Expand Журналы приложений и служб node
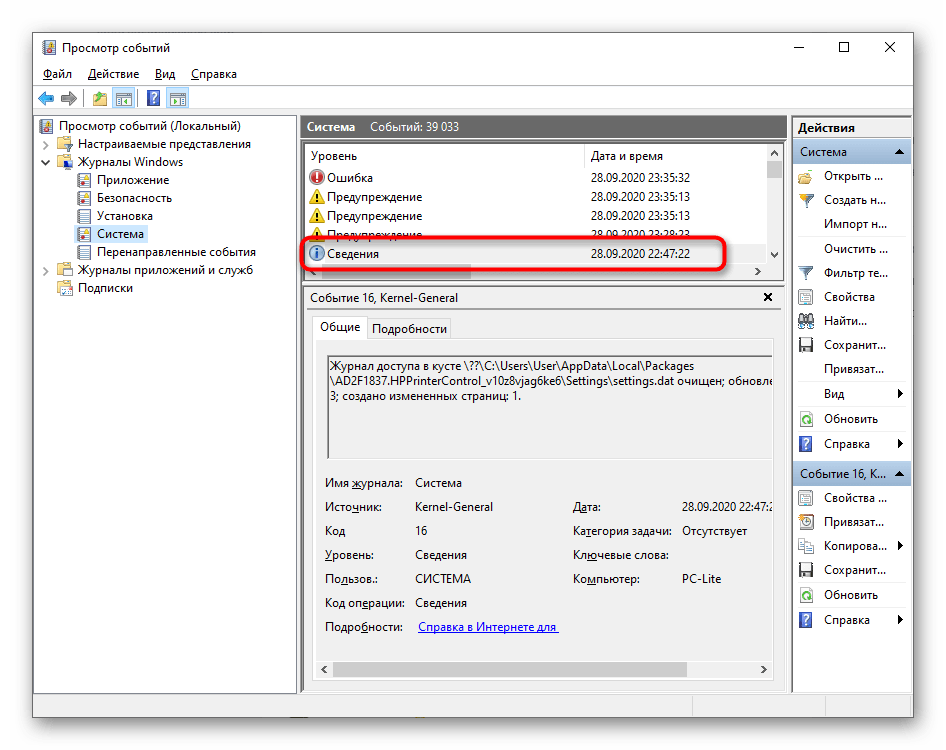Screen dimensions: 946x750 pyautogui.click(x=46, y=270)
